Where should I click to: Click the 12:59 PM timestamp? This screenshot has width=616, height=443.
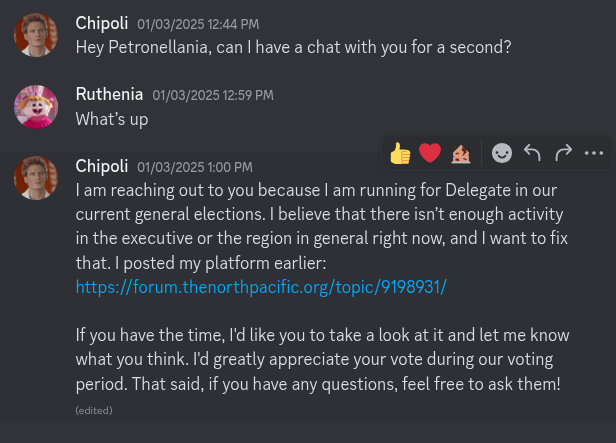coord(213,95)
